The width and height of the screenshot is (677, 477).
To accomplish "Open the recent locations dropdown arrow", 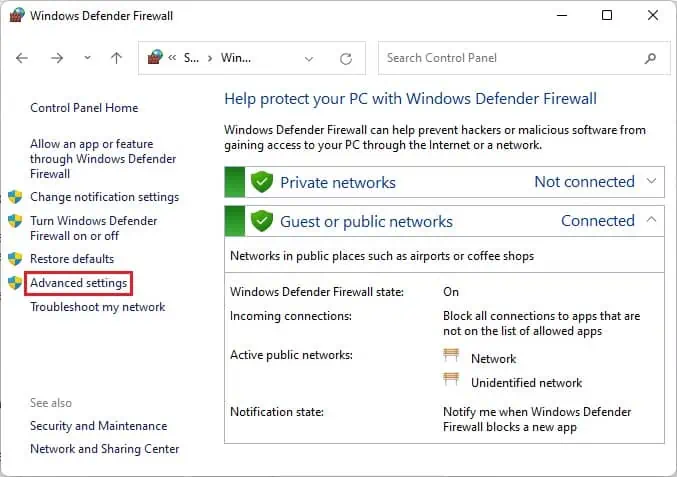I will tap(87, 58).
